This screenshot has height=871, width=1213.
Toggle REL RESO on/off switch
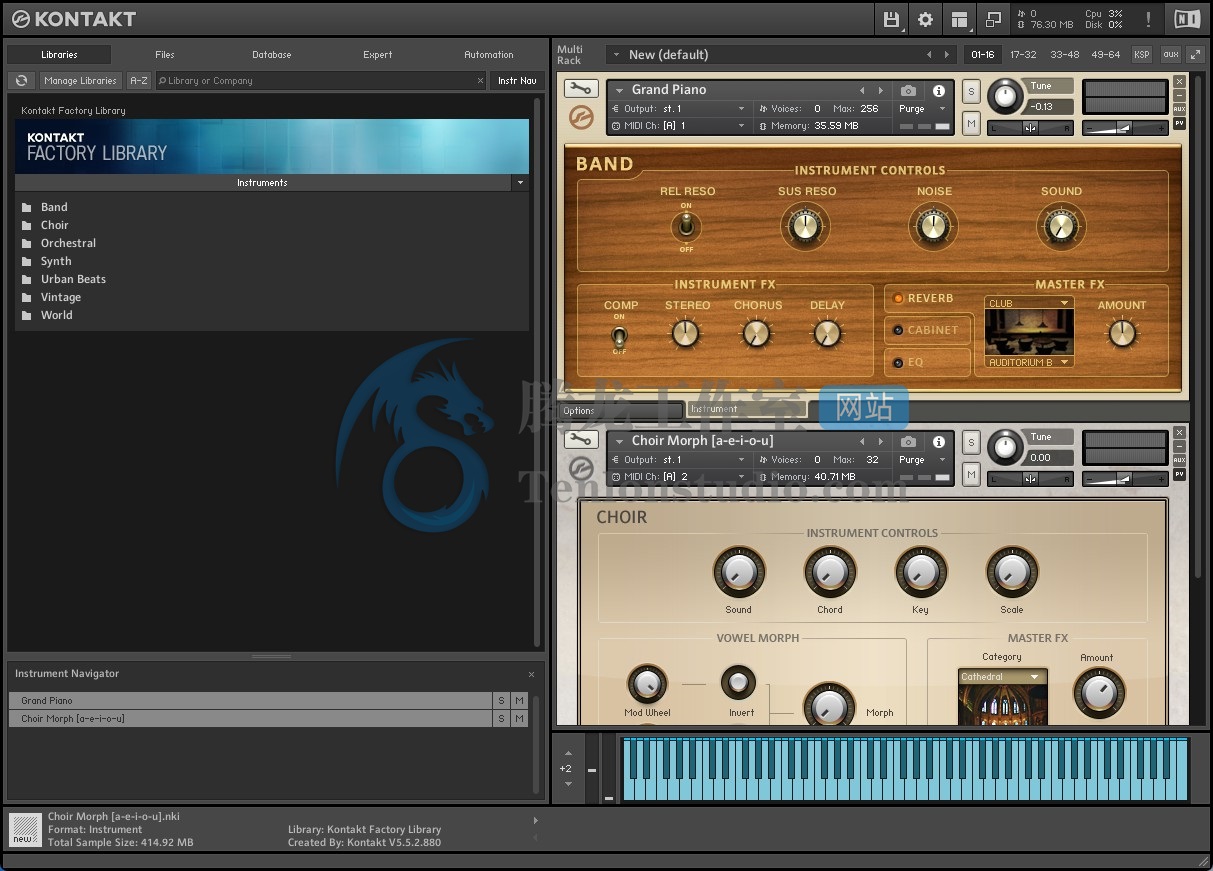(686, 227)
